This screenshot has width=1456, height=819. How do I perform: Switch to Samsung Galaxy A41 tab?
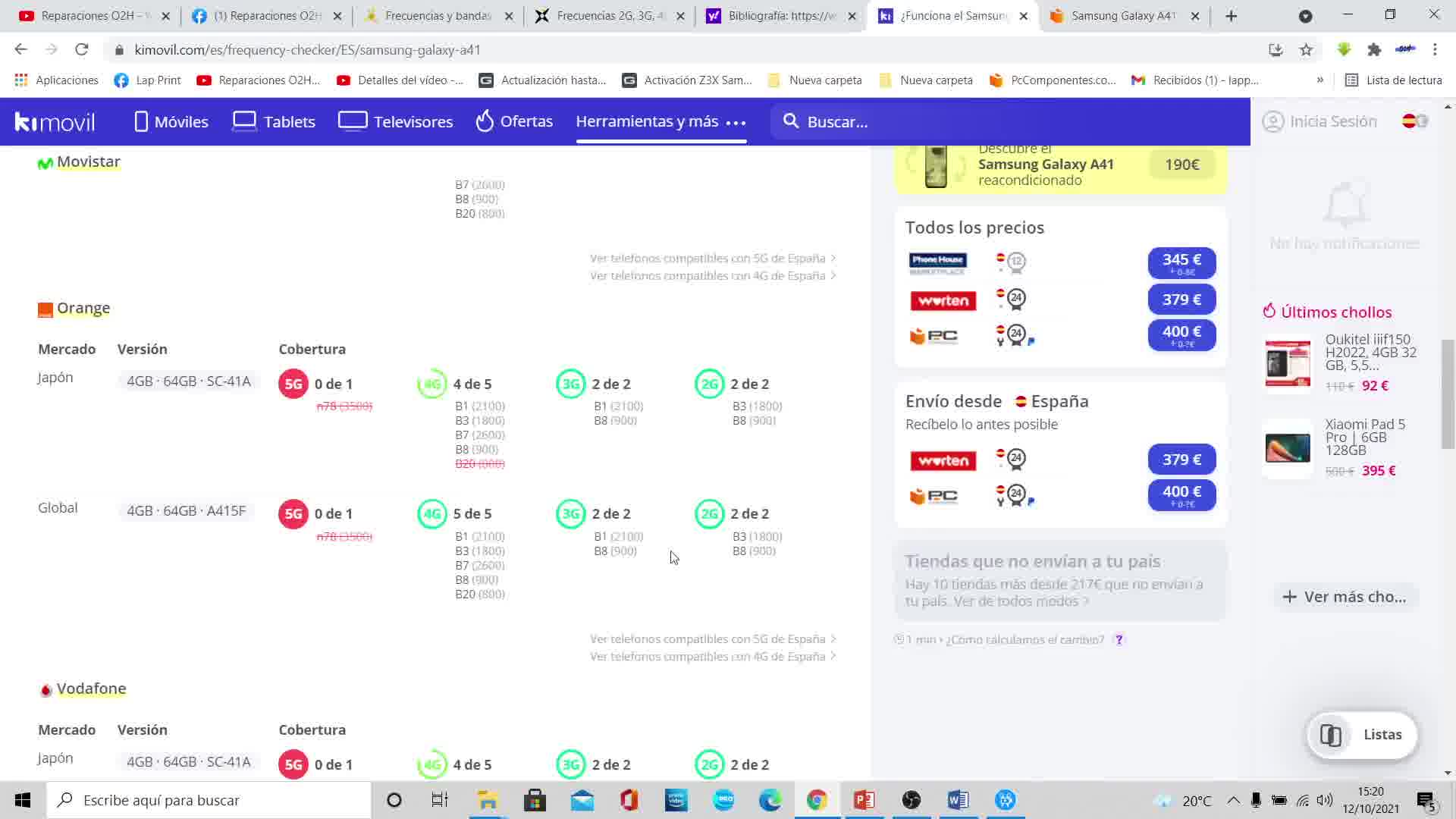pyautogui.click(x=1122, y=16)
